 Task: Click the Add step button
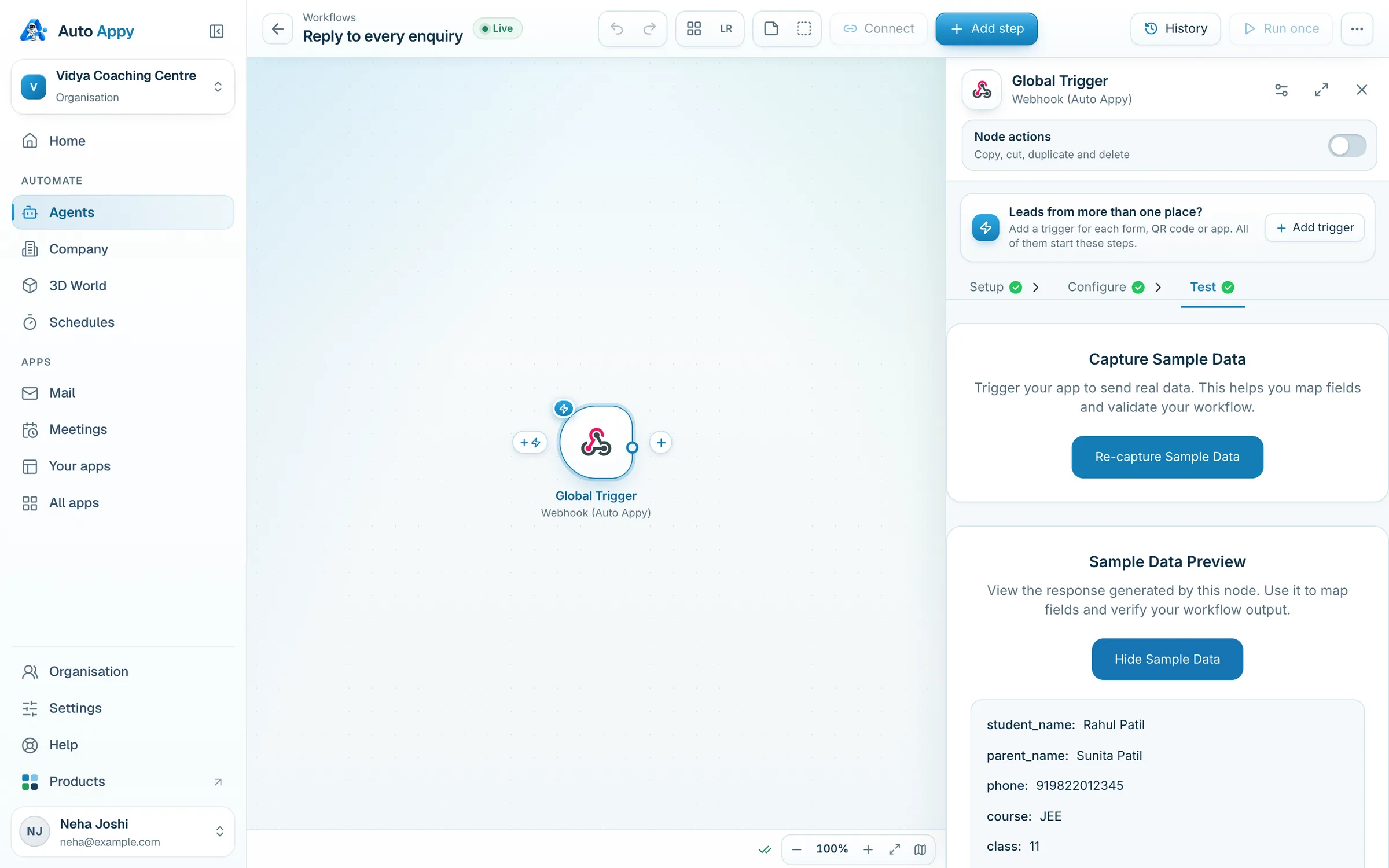pos(986,28)
